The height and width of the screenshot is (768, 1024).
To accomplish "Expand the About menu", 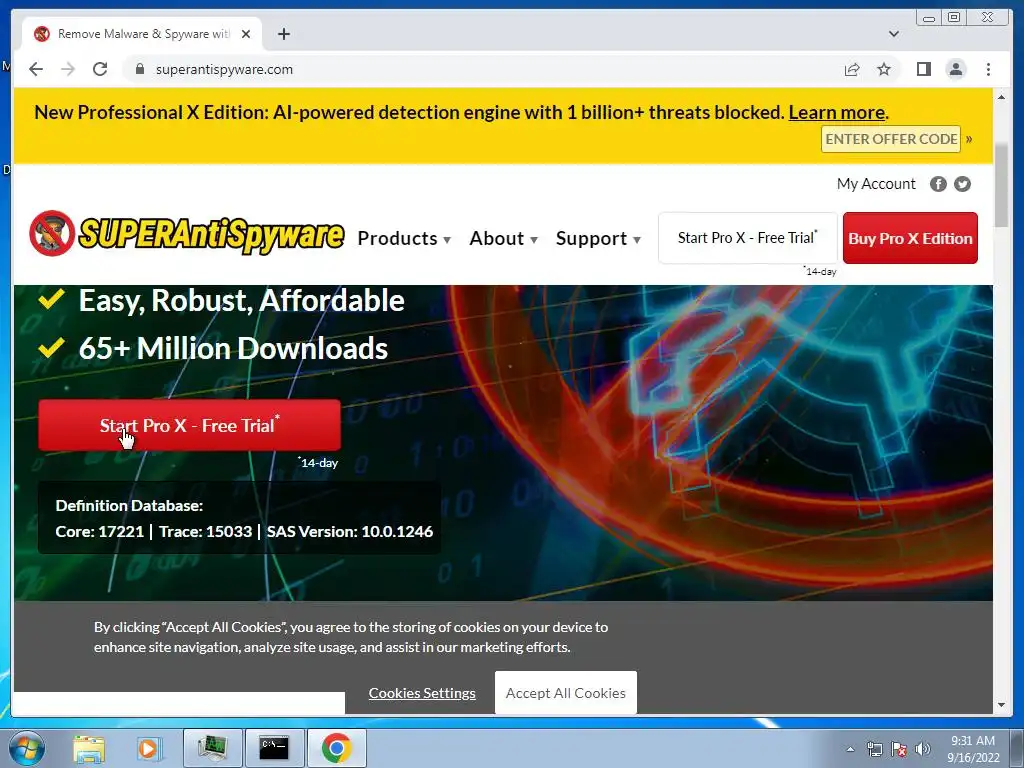I will 504,238.
